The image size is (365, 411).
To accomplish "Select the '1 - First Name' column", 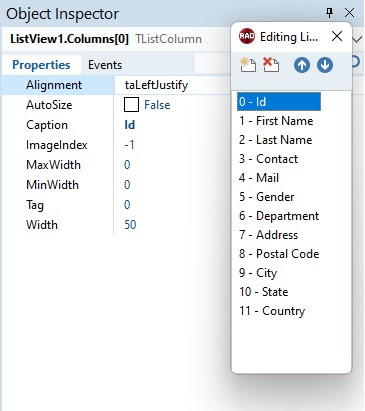I will click(x=276, y=121).
